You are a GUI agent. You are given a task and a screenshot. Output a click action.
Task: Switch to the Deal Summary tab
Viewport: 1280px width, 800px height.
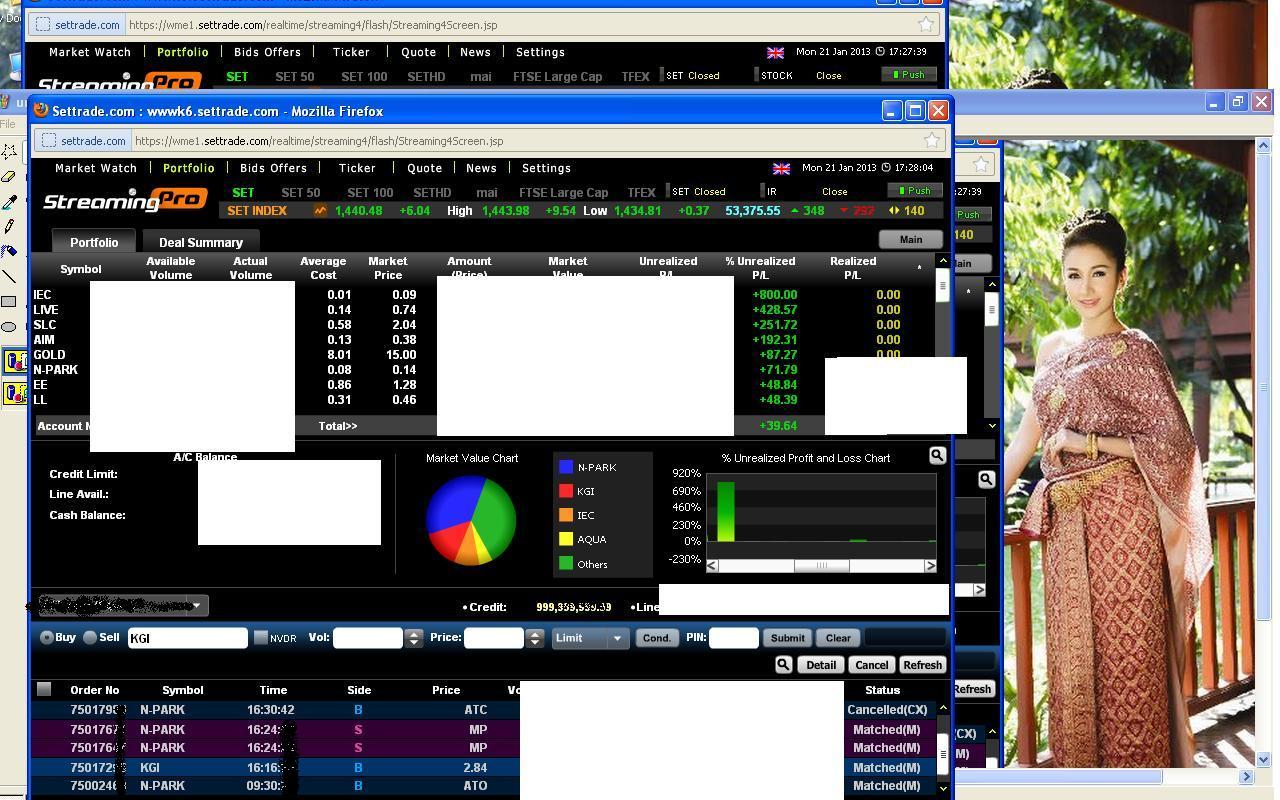[201, 242]
